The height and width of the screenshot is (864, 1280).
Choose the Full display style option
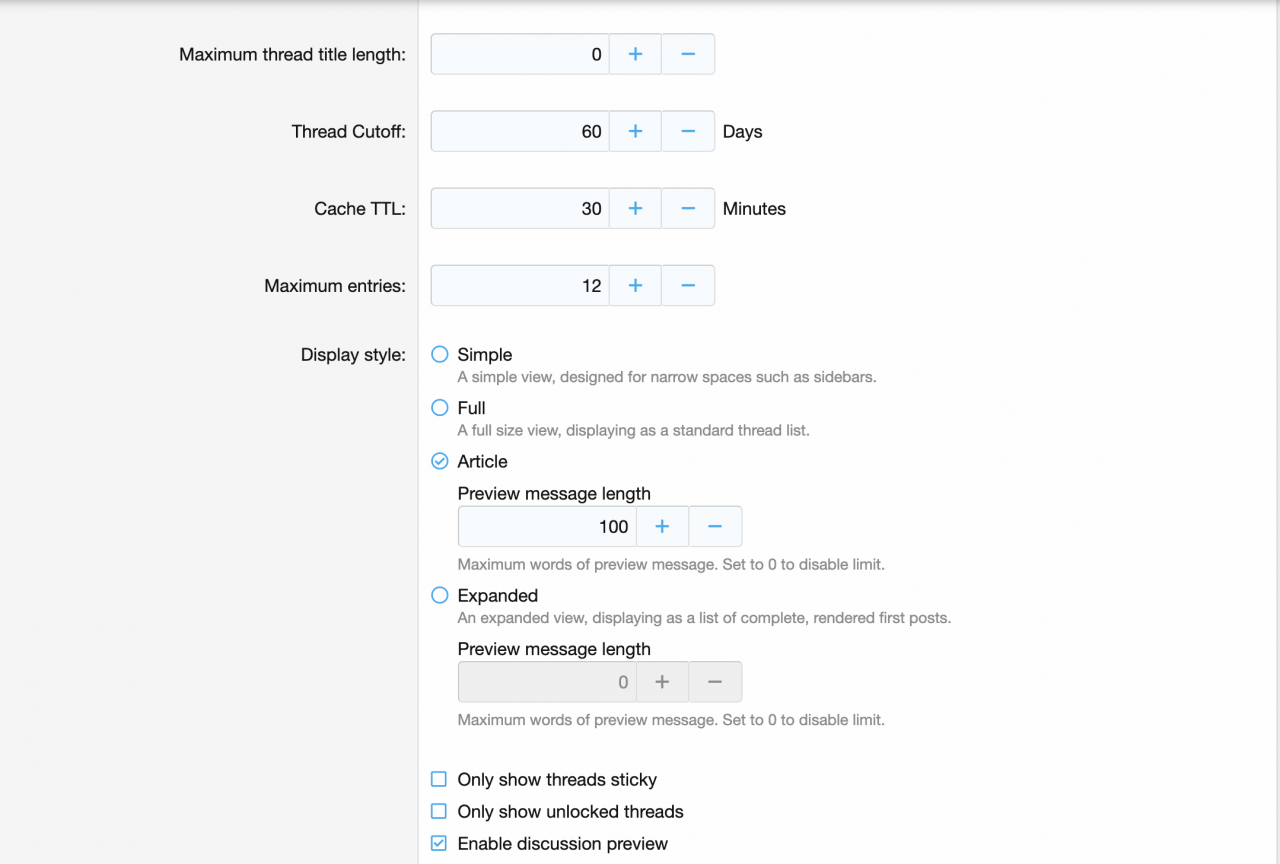click(x=439, y=407)
